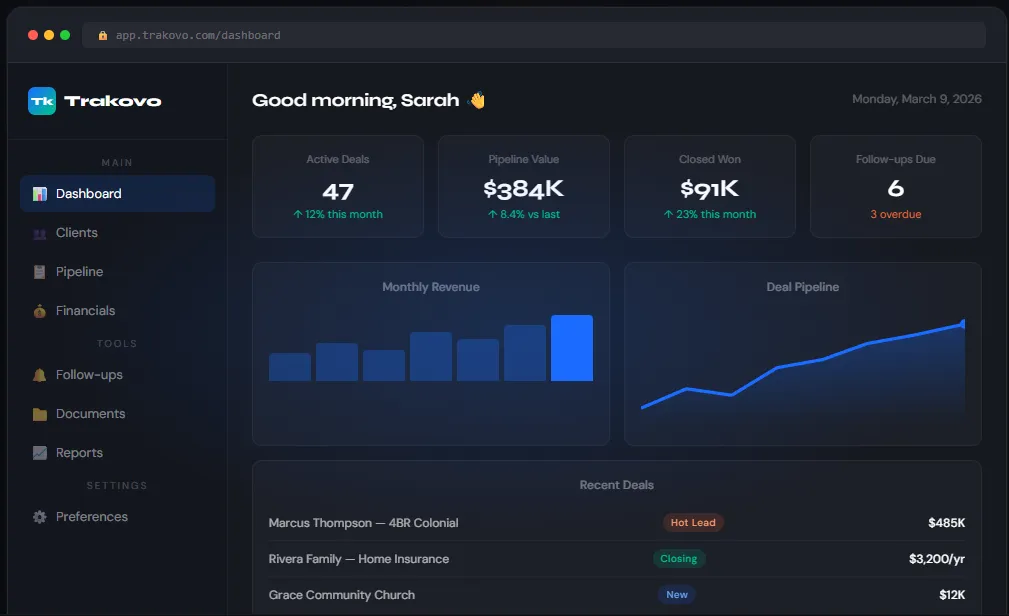Image resolution: width=1009 pixels, height=616 pixels.
Task: Click the Pipeline clipboard icon
Action: [x=40, y=272]
